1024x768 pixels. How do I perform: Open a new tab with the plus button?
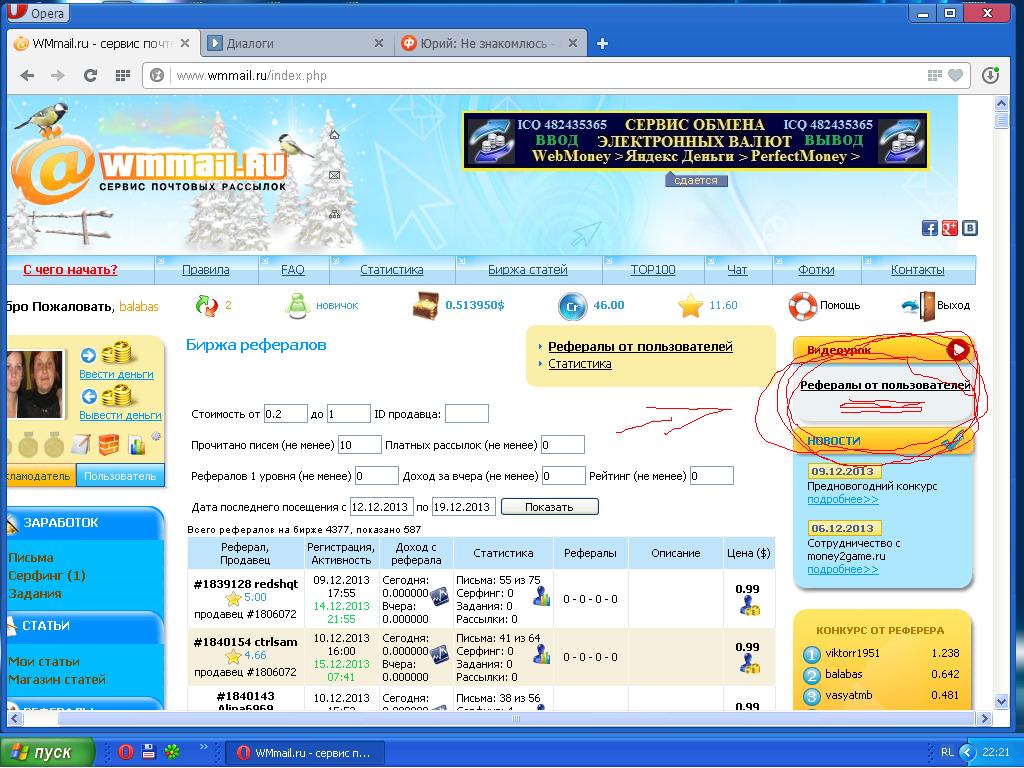pos(602,44)
